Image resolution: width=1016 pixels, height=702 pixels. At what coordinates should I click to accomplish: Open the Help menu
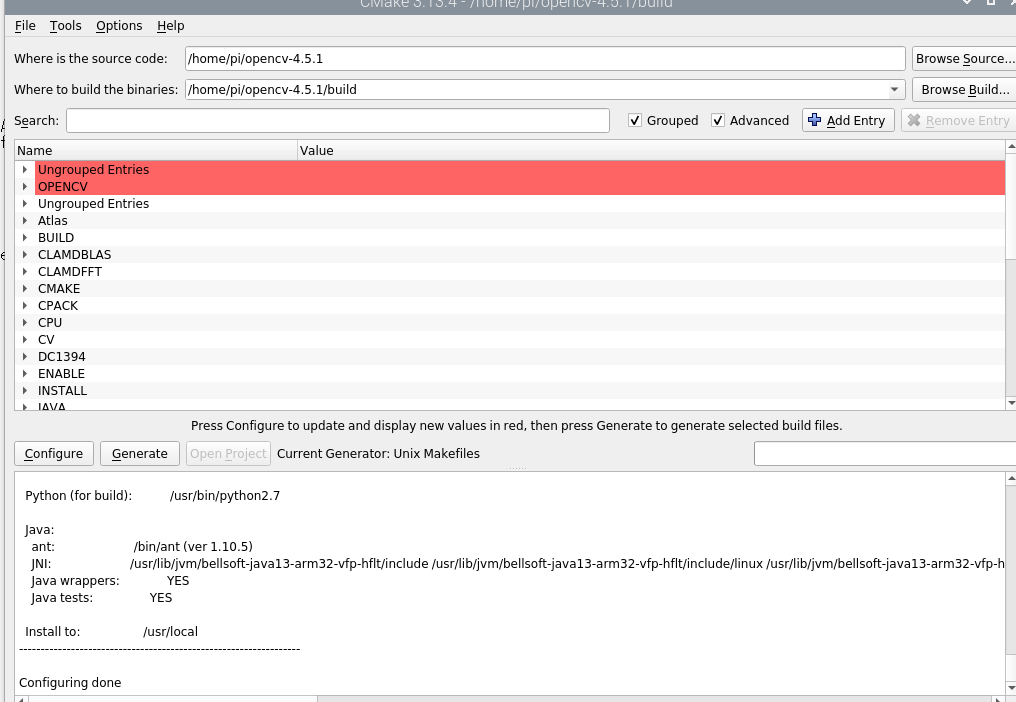[x=170, y=25]
